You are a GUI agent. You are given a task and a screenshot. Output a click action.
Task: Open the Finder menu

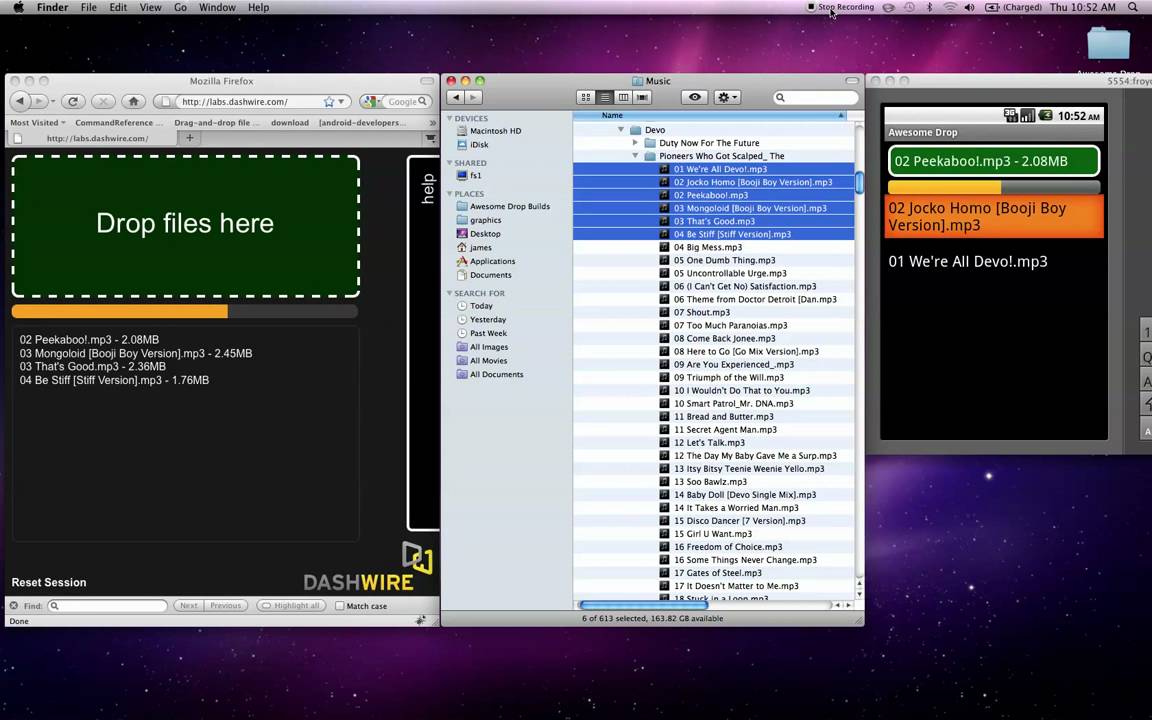[x=52, y=7]
